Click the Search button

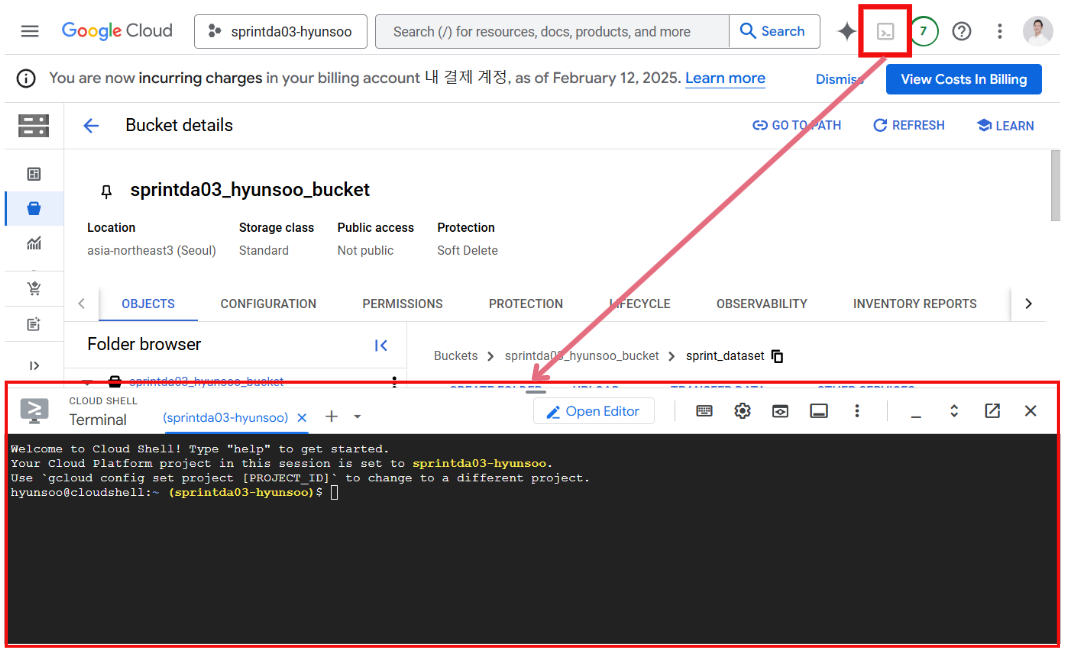click(x=774, y=31)
